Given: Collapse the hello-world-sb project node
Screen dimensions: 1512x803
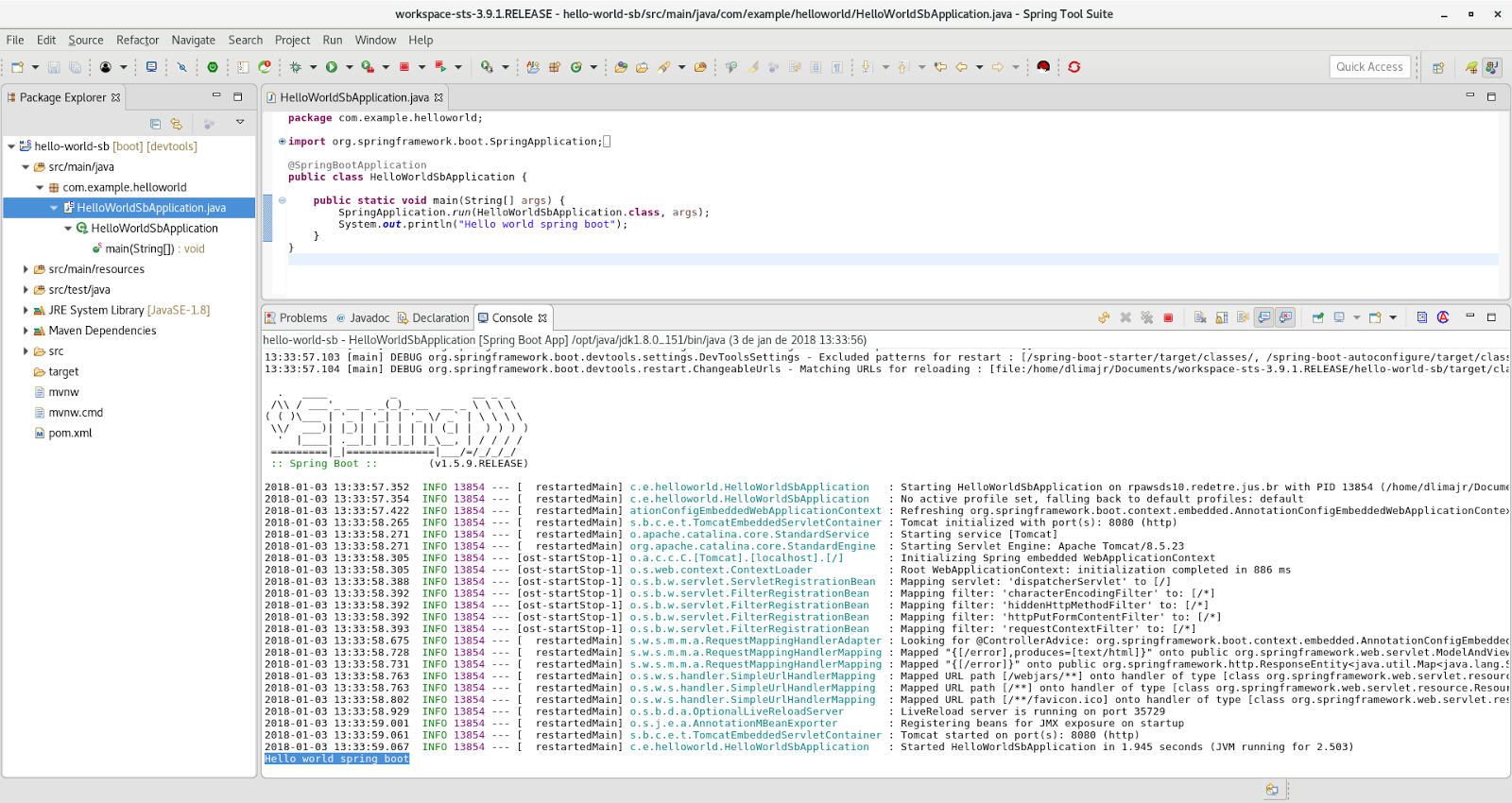Looking at the screenshot, I should click(11, 146).
